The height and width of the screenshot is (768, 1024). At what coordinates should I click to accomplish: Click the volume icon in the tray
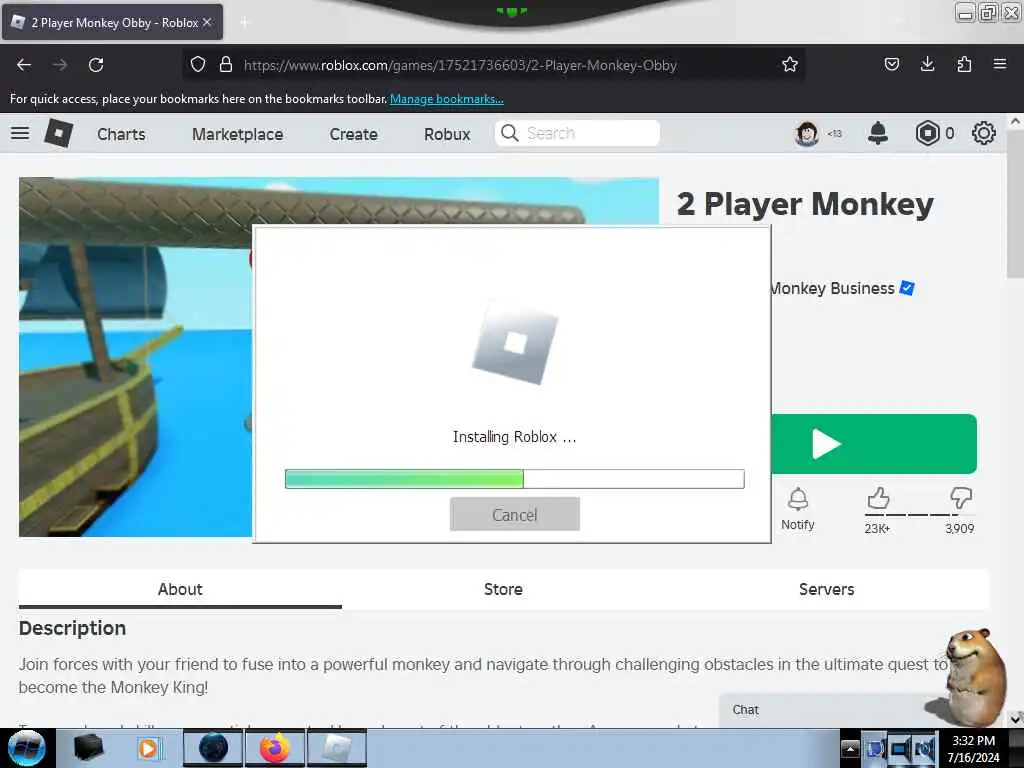coord(924,748)
